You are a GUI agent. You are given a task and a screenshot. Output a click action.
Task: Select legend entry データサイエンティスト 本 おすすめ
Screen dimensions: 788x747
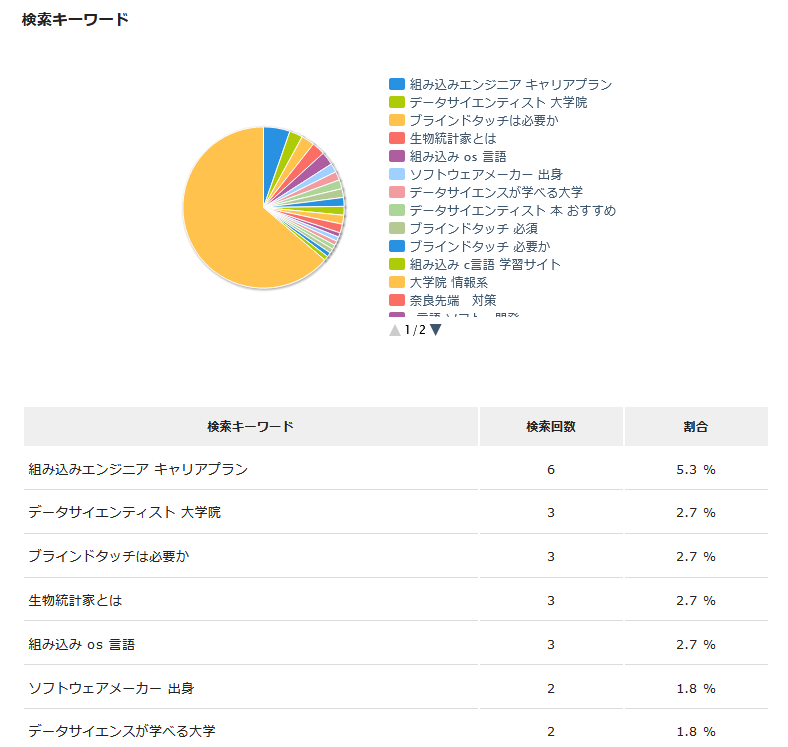click(503, 210)
